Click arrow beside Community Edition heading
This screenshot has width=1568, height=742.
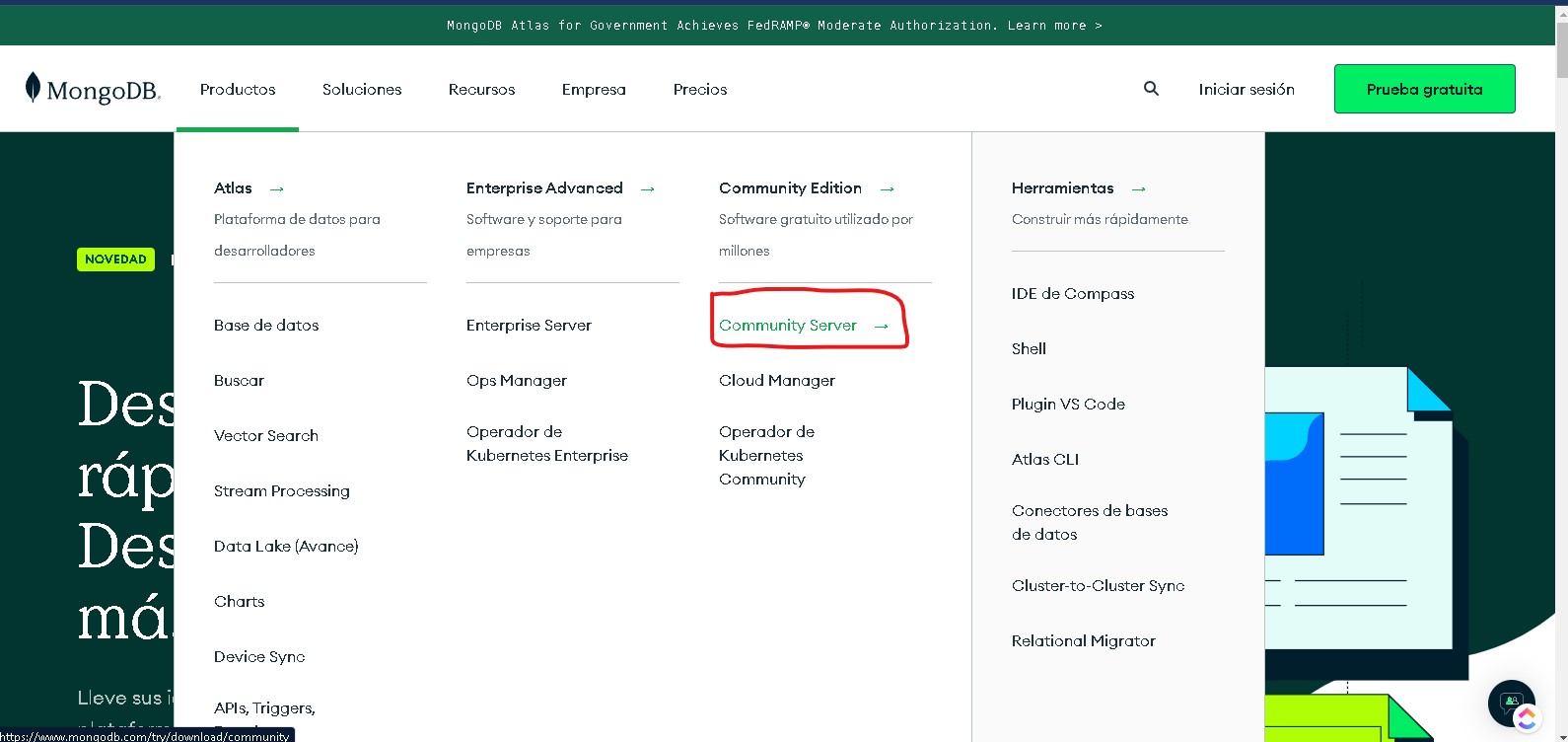[x=888, y=188]
